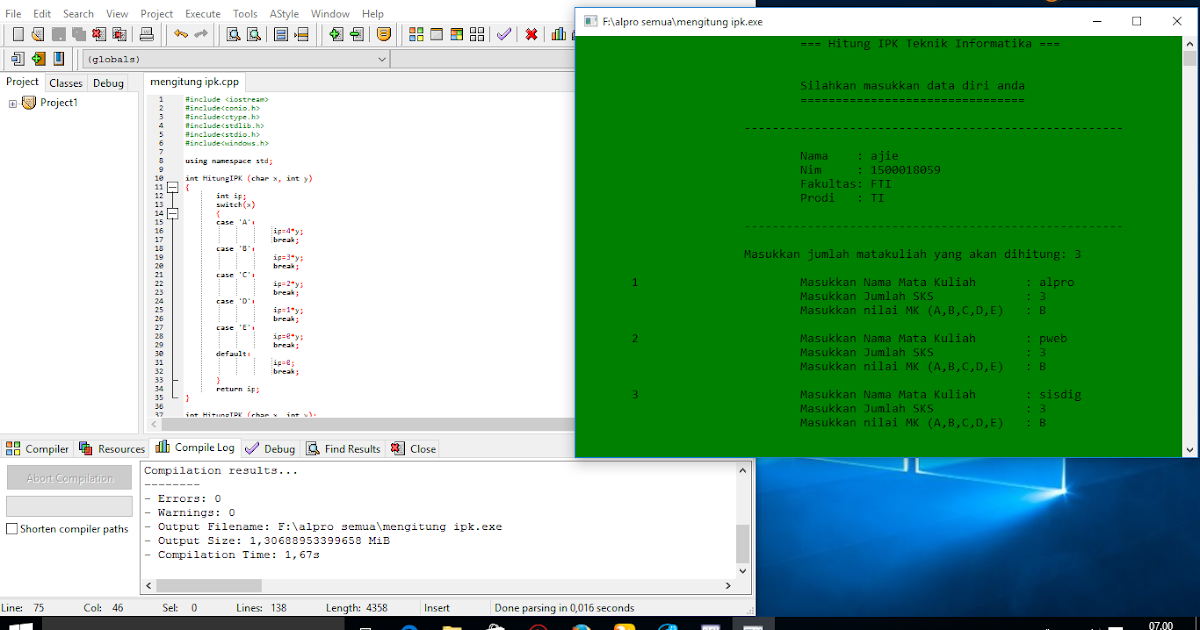
Task: Click the Close tab of the bottom panel
Action: 413,449
